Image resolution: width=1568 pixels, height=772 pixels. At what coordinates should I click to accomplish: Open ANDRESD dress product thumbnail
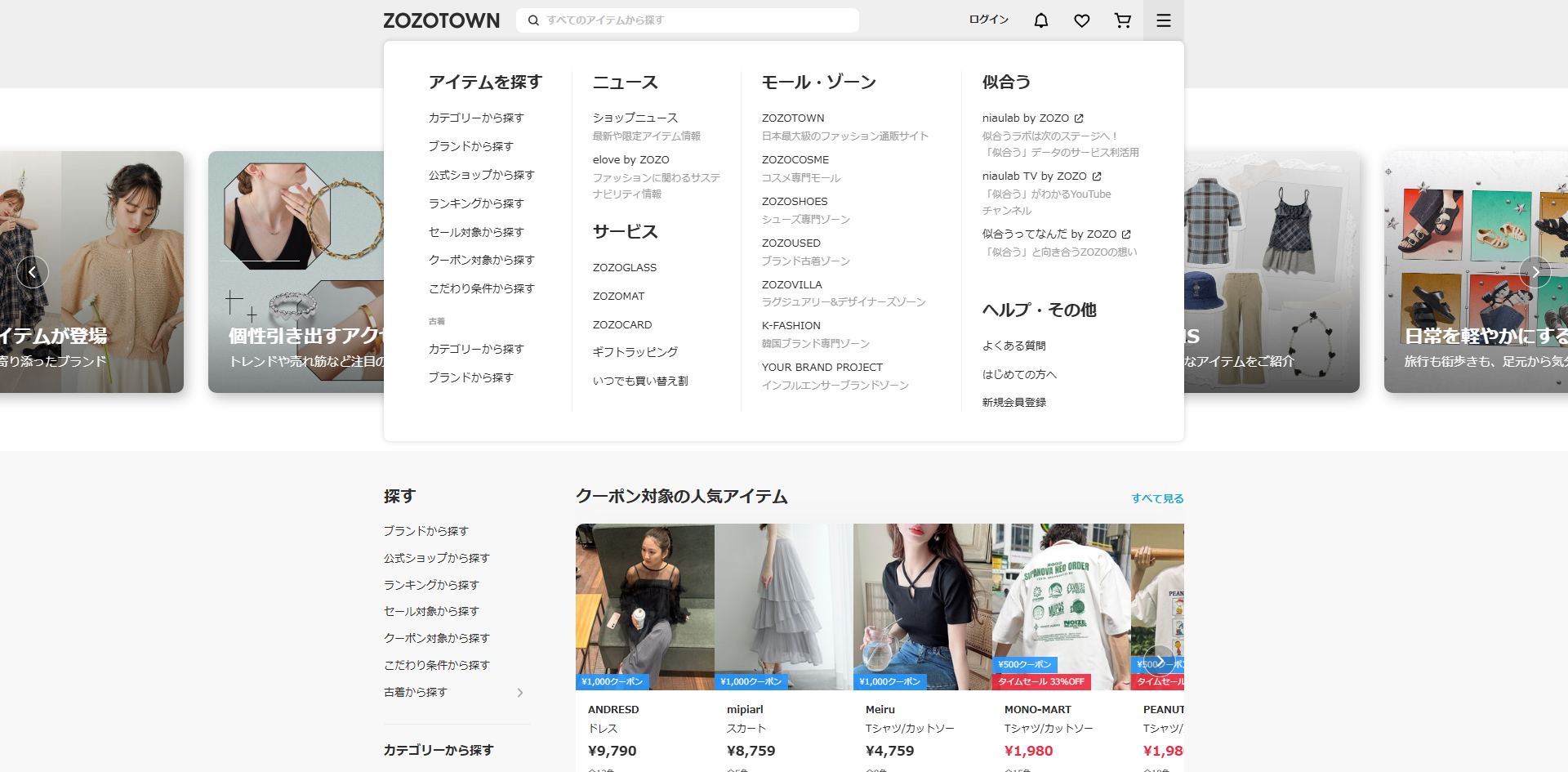(645, 607)
